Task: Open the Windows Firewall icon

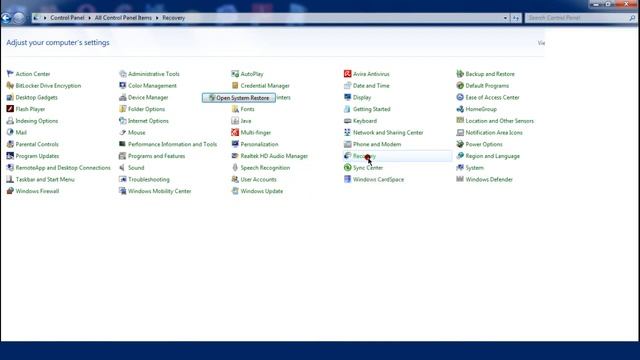Action: [x=10, y=191]
